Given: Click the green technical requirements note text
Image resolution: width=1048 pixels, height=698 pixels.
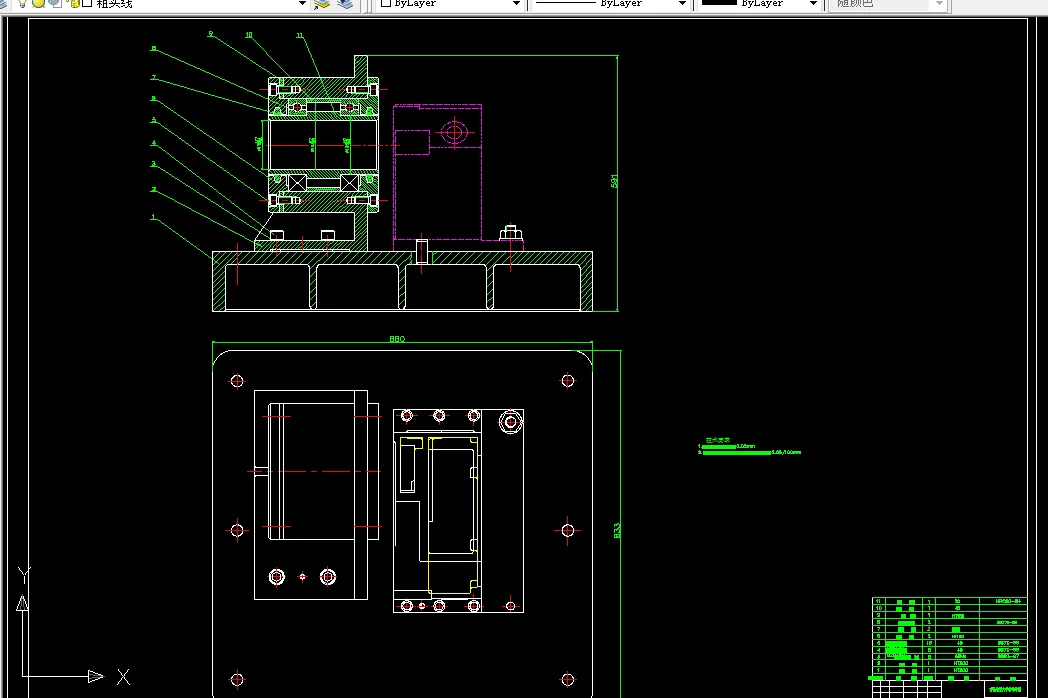Looking at the screenshot, I should point(749,447).
